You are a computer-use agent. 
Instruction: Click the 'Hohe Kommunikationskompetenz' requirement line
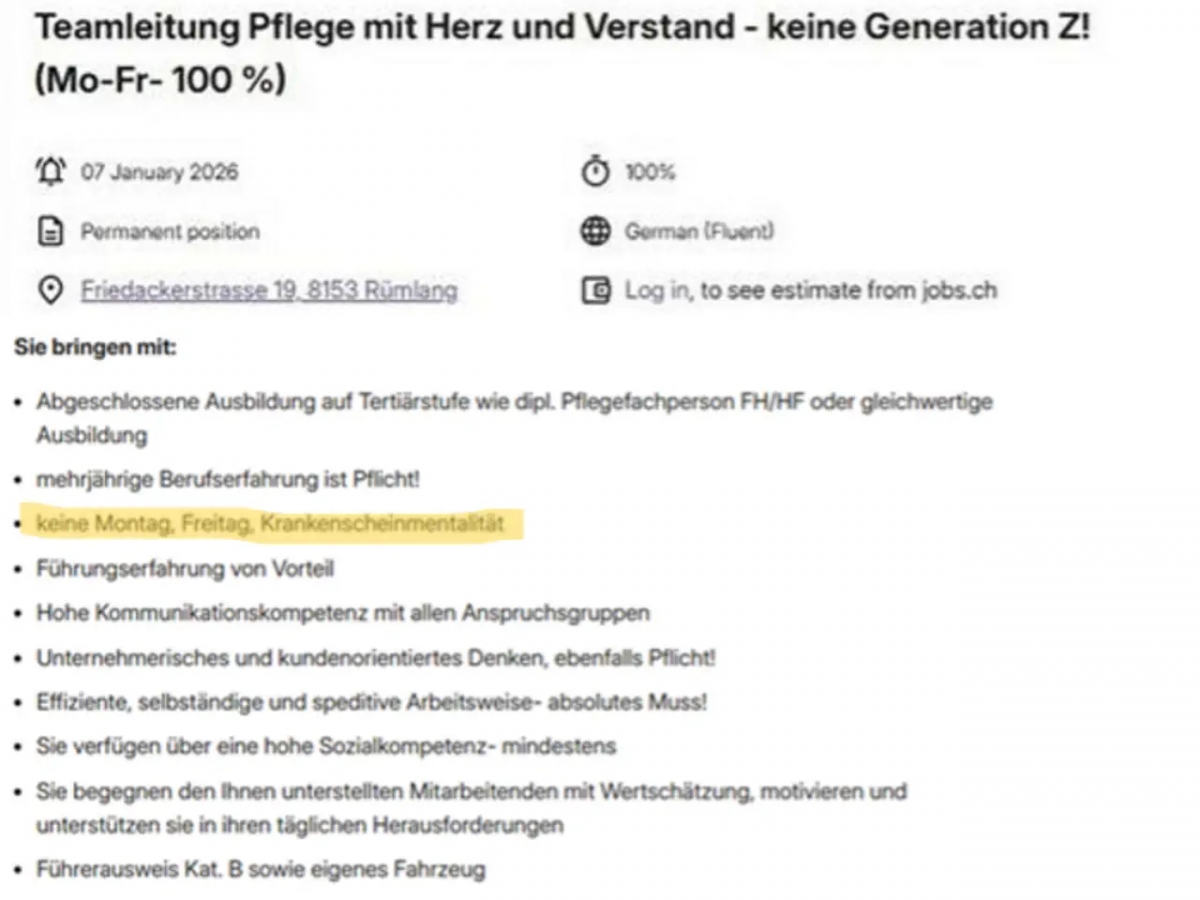(343, 612)
